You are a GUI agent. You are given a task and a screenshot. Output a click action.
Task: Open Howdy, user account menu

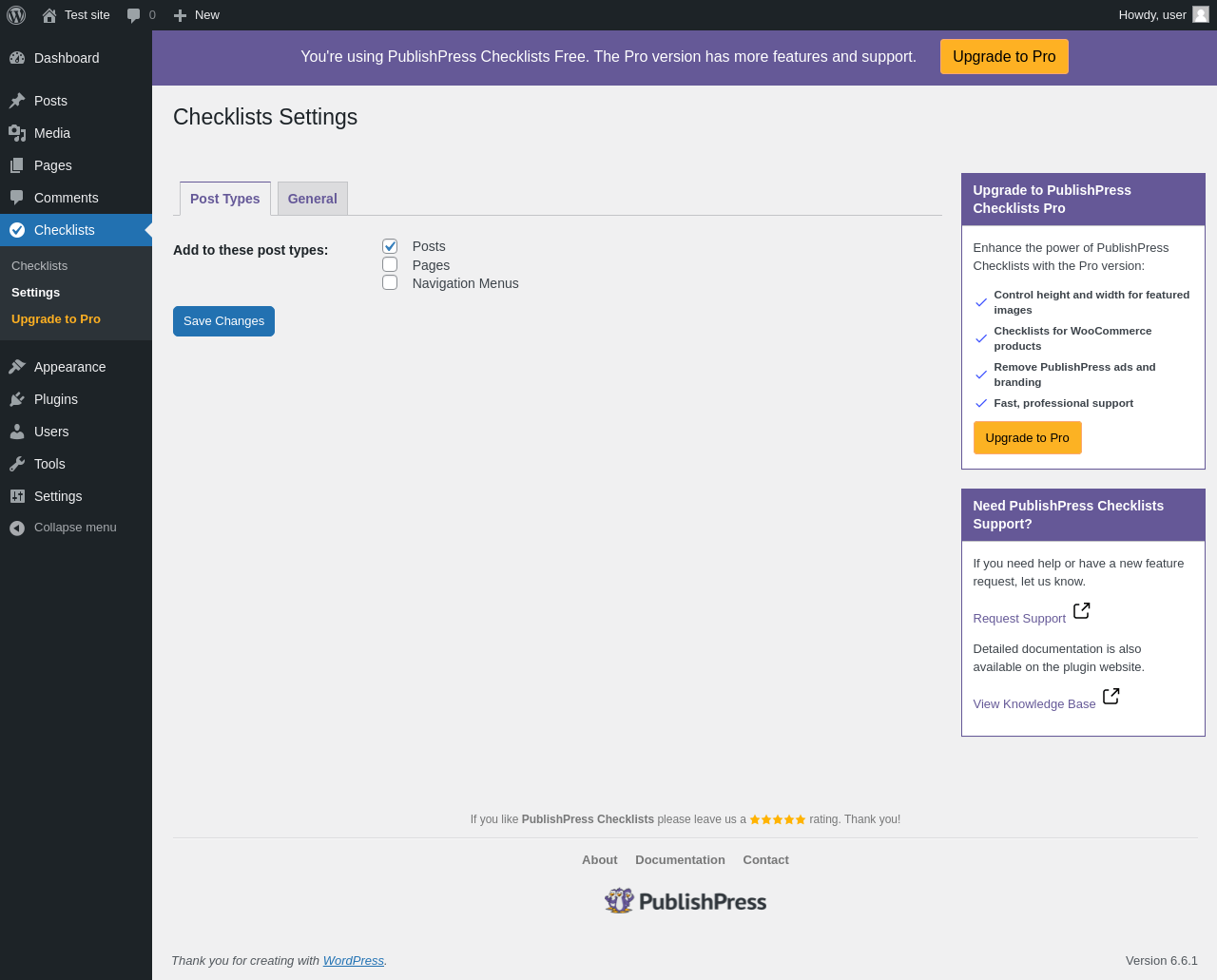pos(1164,15)
